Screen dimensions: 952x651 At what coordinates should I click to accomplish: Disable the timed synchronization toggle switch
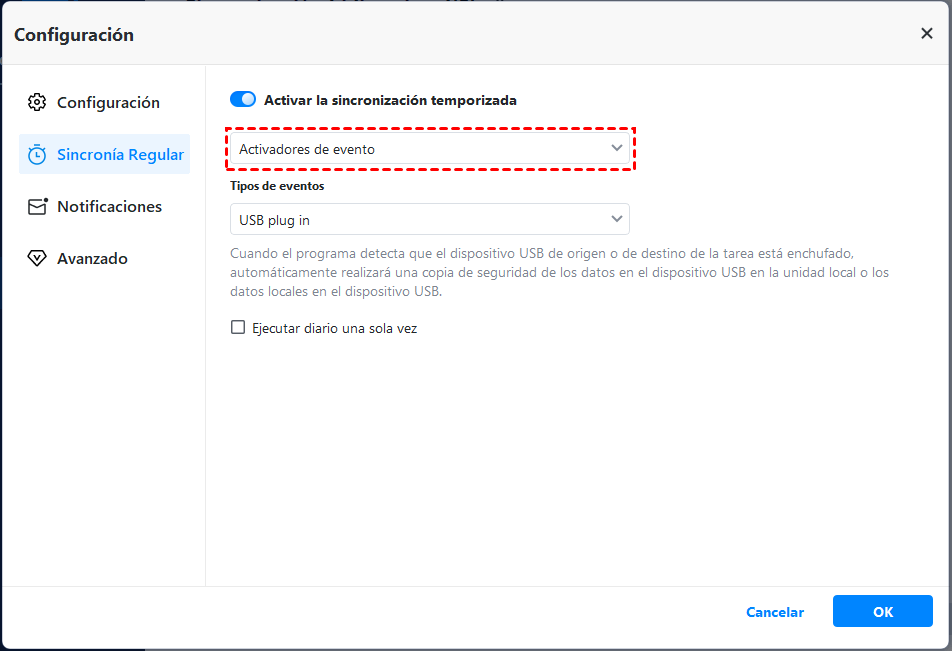point(243,100)
